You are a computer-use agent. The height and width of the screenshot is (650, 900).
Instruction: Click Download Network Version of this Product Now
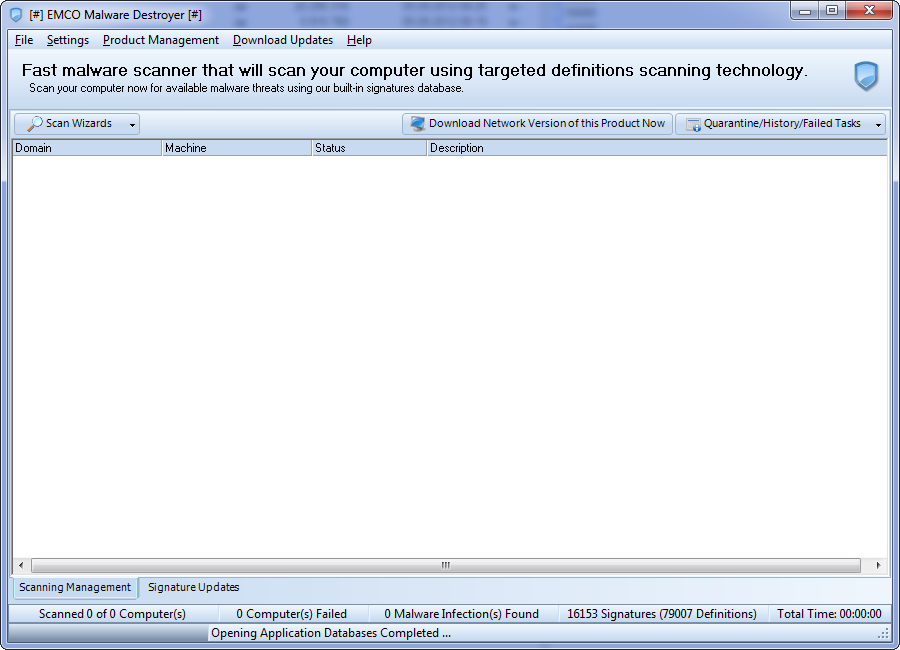(537, 123)
